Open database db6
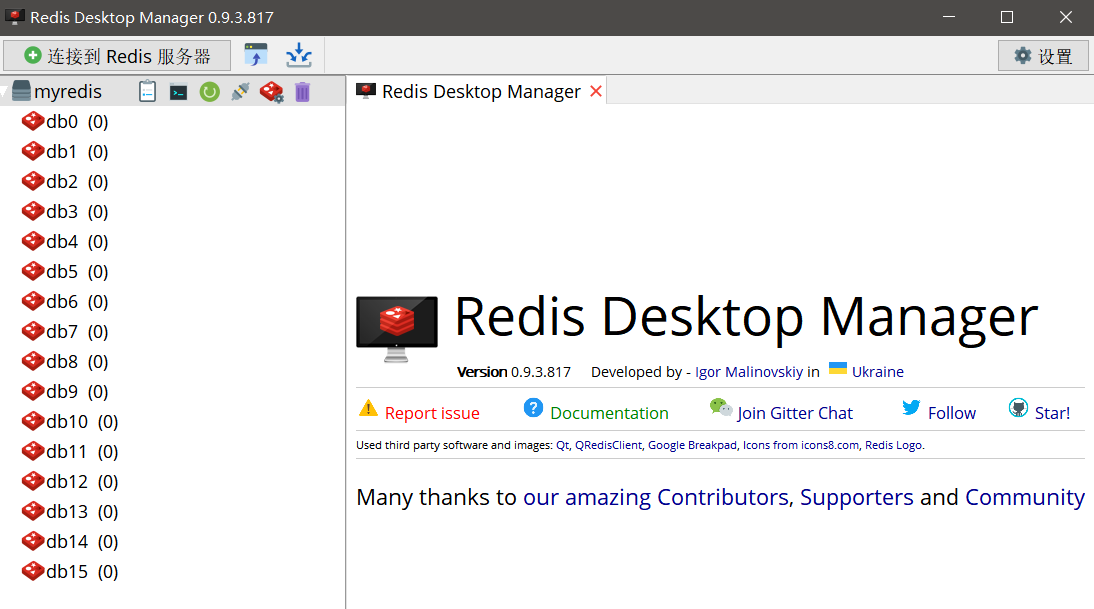 coord(65,301)
